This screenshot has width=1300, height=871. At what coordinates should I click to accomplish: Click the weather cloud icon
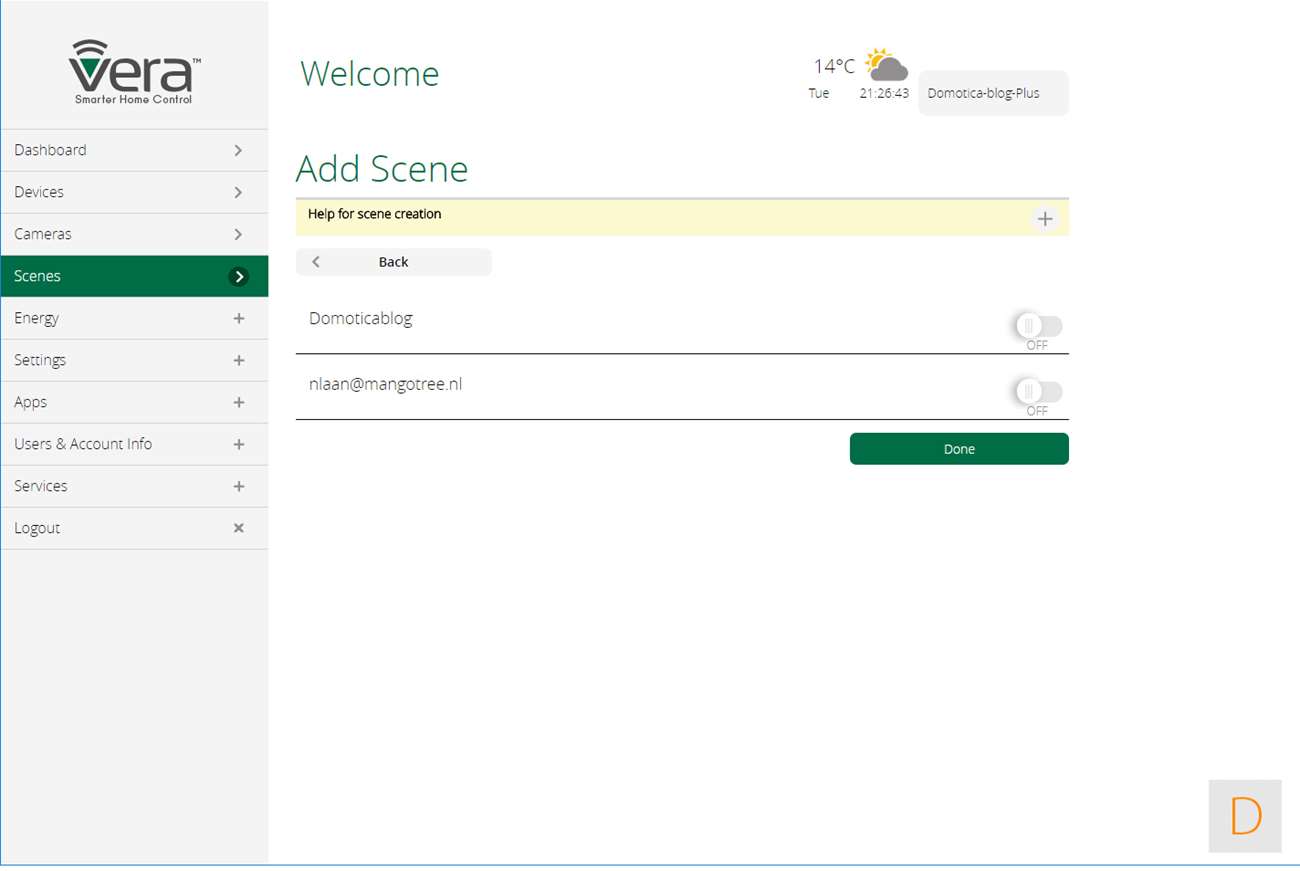[886, 65]
